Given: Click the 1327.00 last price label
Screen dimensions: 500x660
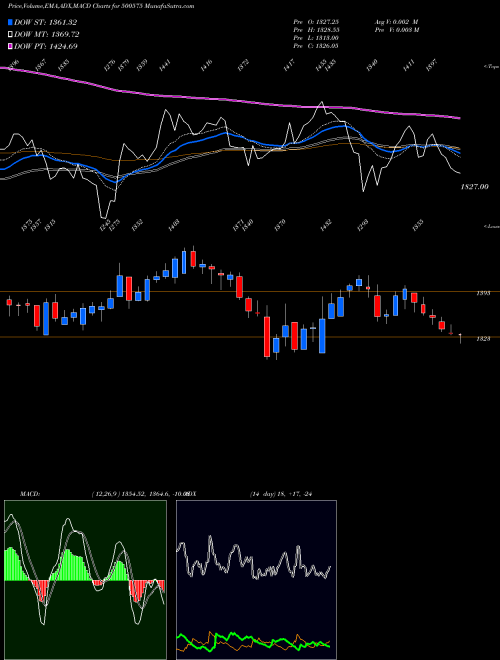Looking at the screenshot, I should point(474,186).
